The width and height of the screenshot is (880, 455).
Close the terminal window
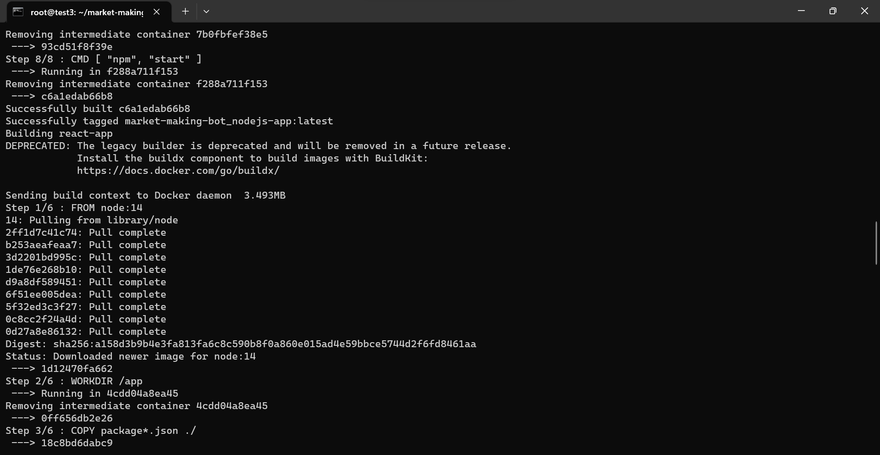tap(863, 11)
